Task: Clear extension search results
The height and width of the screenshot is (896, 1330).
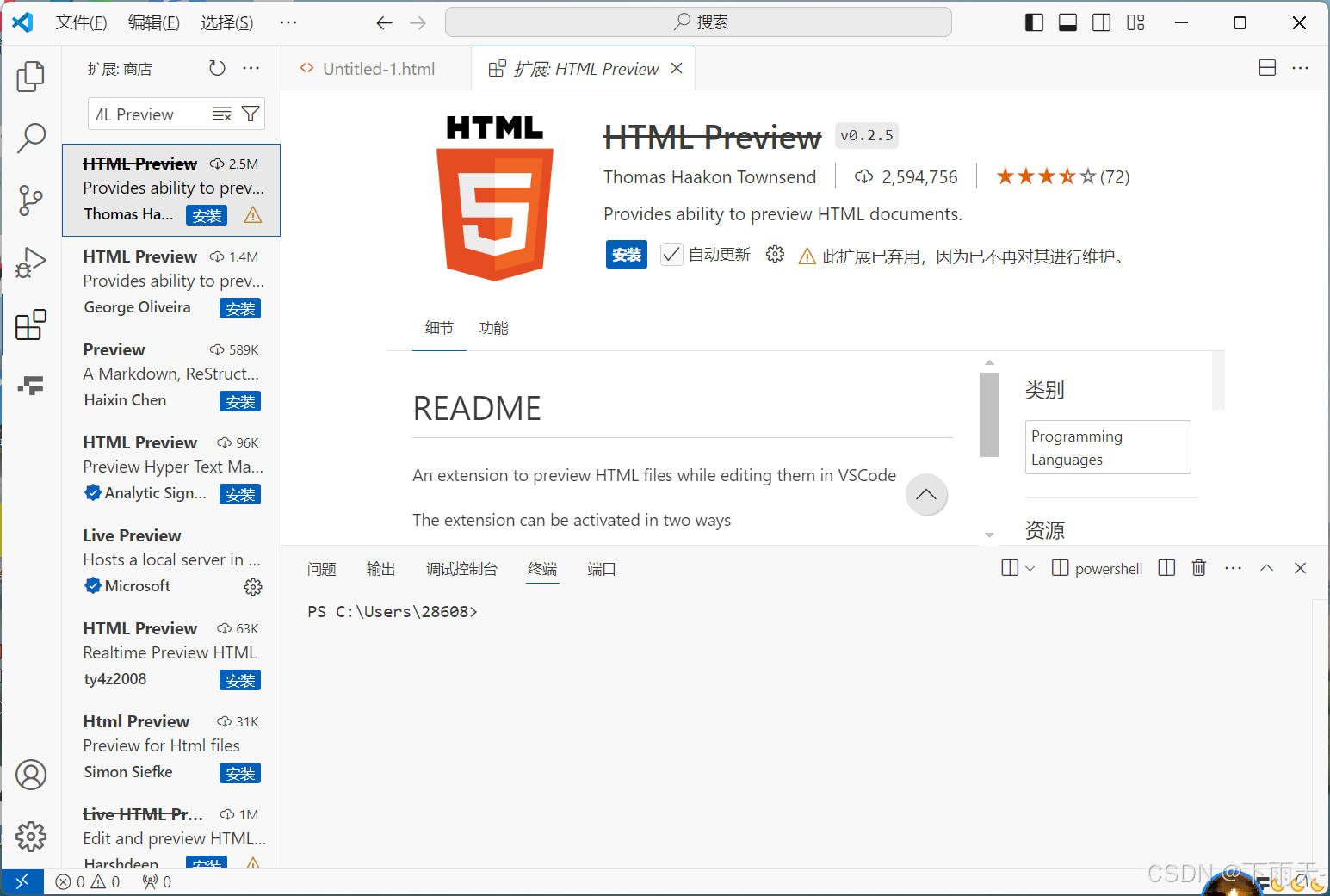Action: [x=222, y=114]
